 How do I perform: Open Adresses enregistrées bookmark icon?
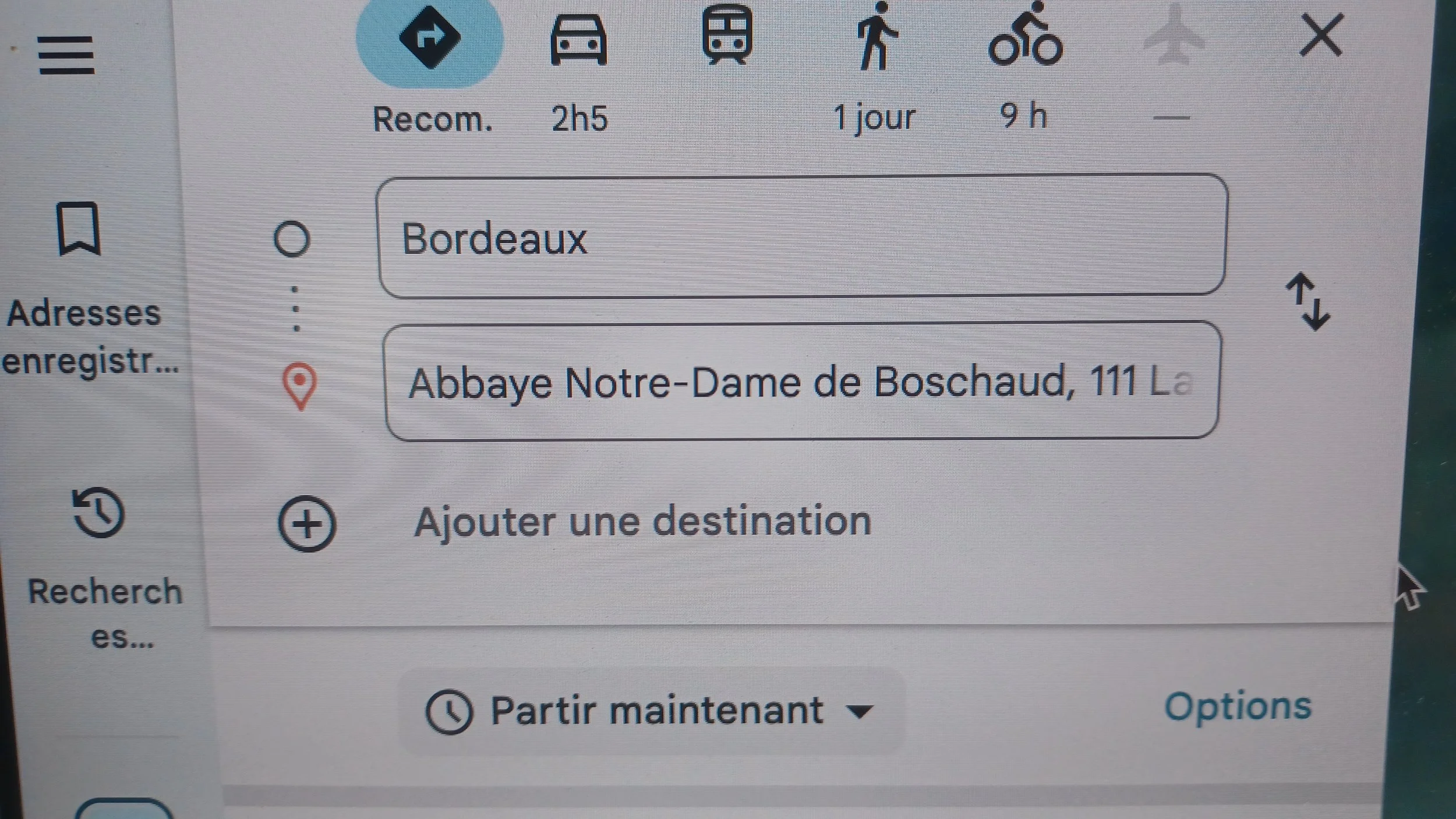[x=79, y=228]
